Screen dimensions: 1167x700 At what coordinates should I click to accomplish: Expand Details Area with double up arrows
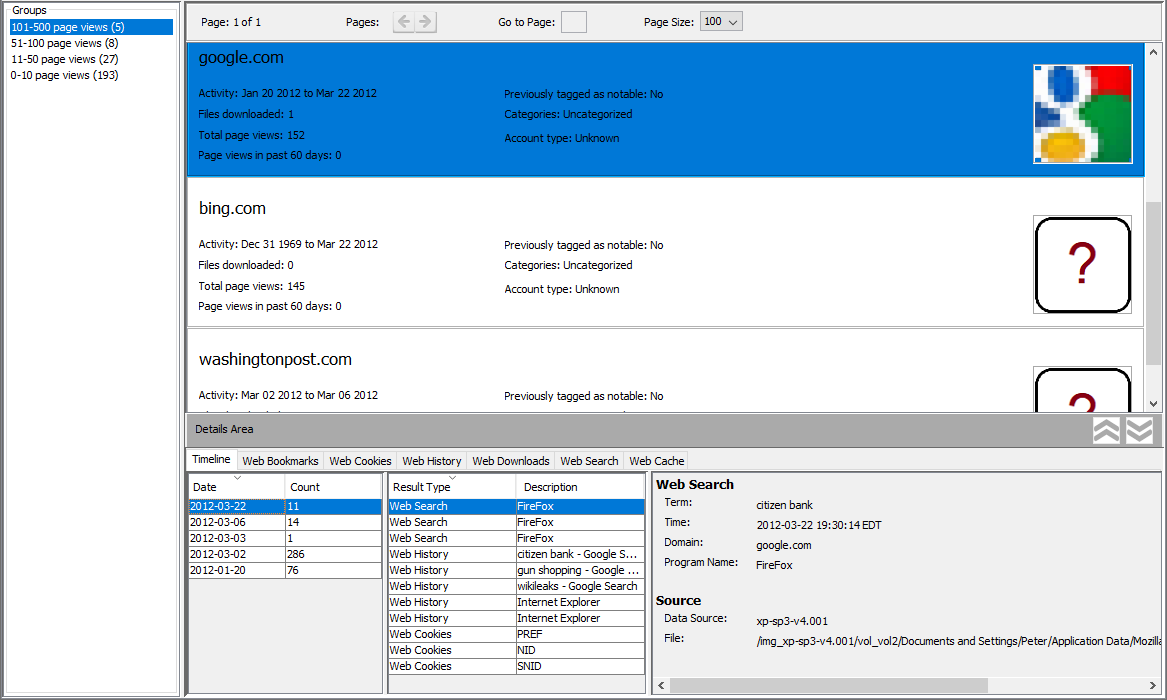click(x=1106, y=430)
